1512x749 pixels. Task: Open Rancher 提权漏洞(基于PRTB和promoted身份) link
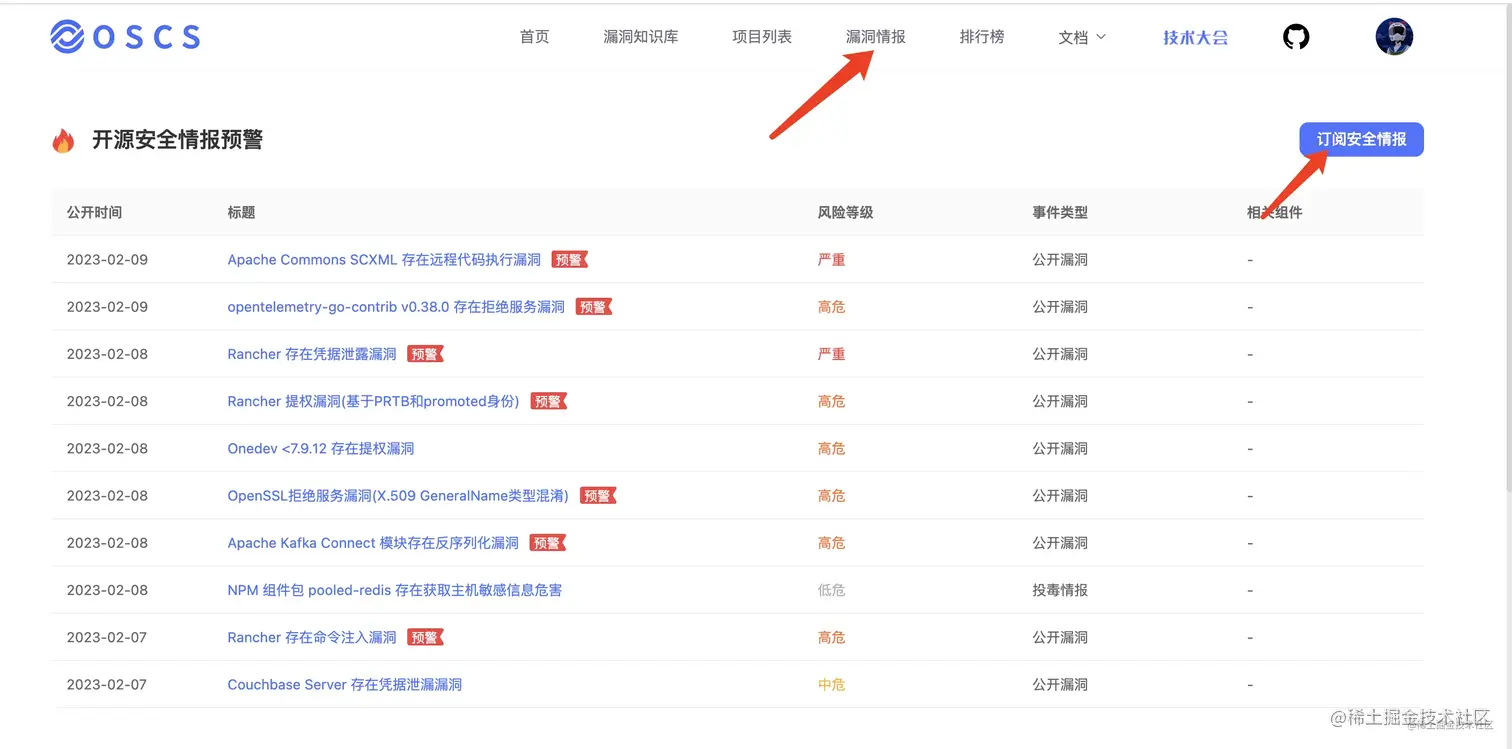(x=373, y=401)
